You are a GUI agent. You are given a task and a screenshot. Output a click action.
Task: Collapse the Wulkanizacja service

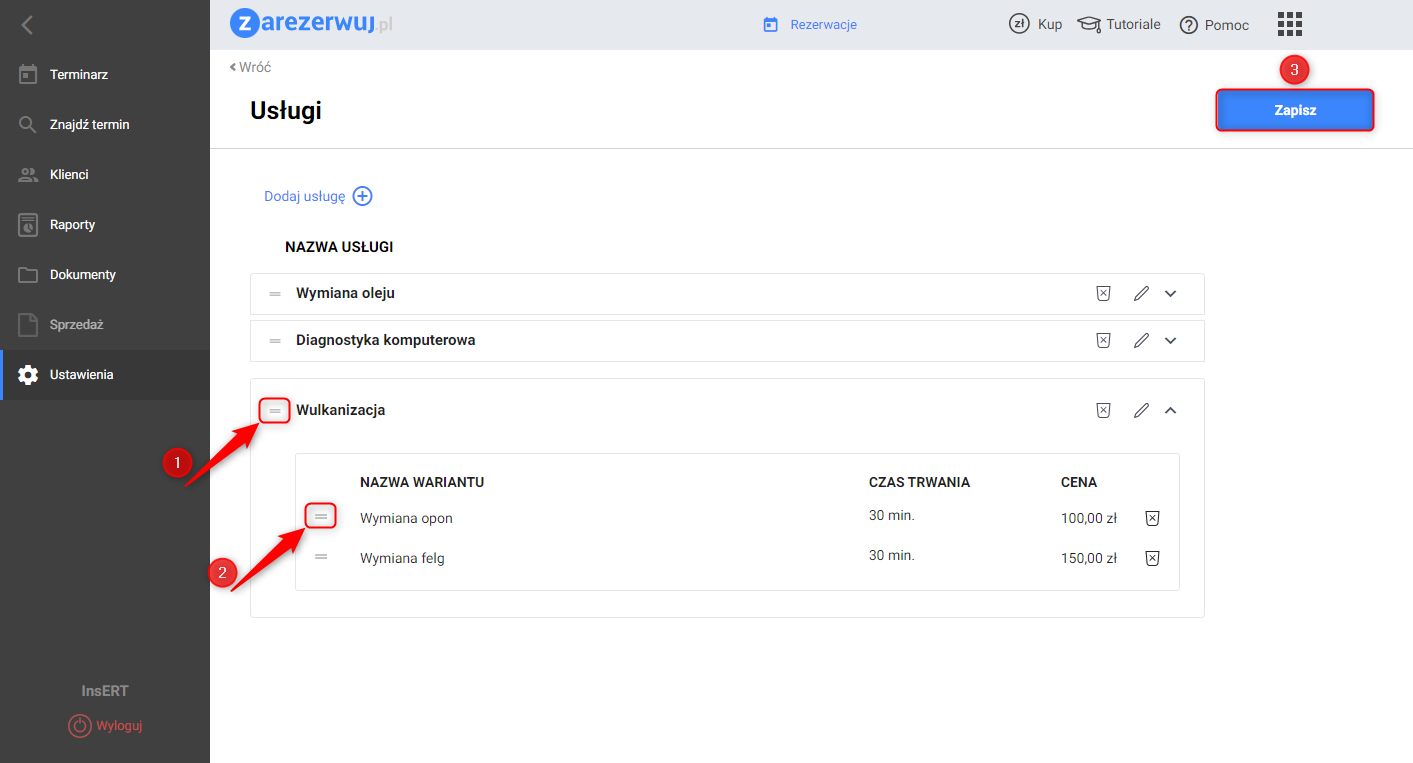(1171, 410)
